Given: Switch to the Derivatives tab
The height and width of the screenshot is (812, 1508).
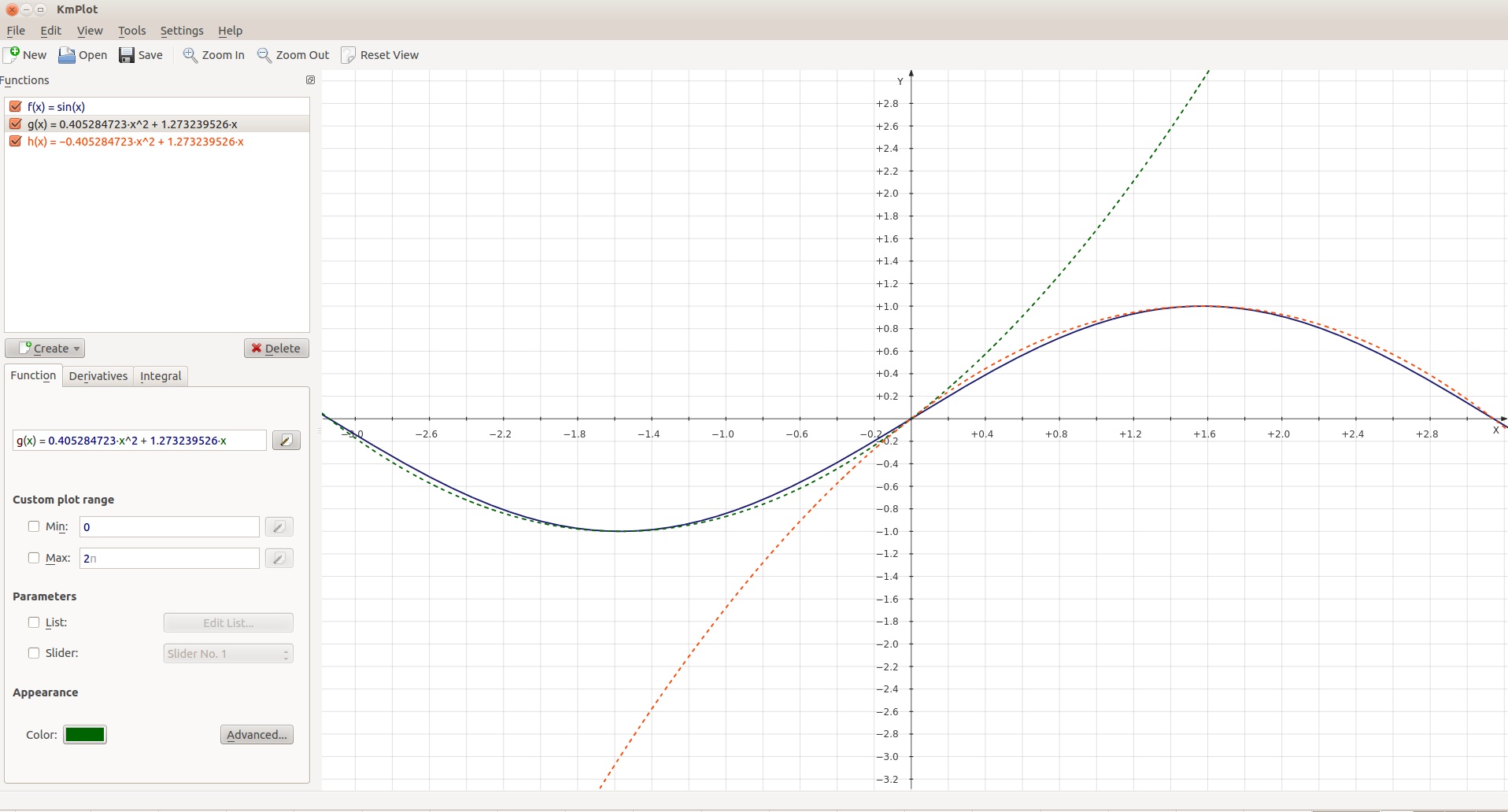Looking at the screenshot, I should click(x=98, y=376).
